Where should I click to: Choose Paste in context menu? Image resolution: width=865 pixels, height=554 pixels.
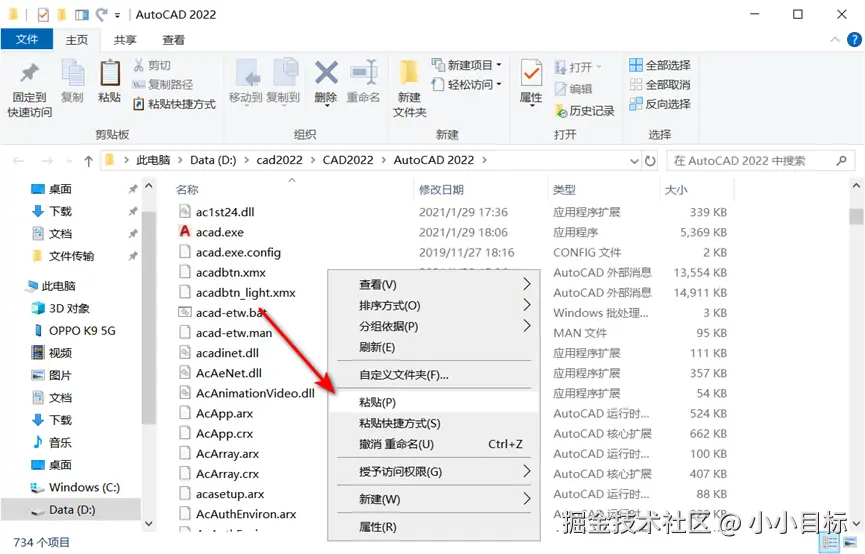tap(434, 402)
